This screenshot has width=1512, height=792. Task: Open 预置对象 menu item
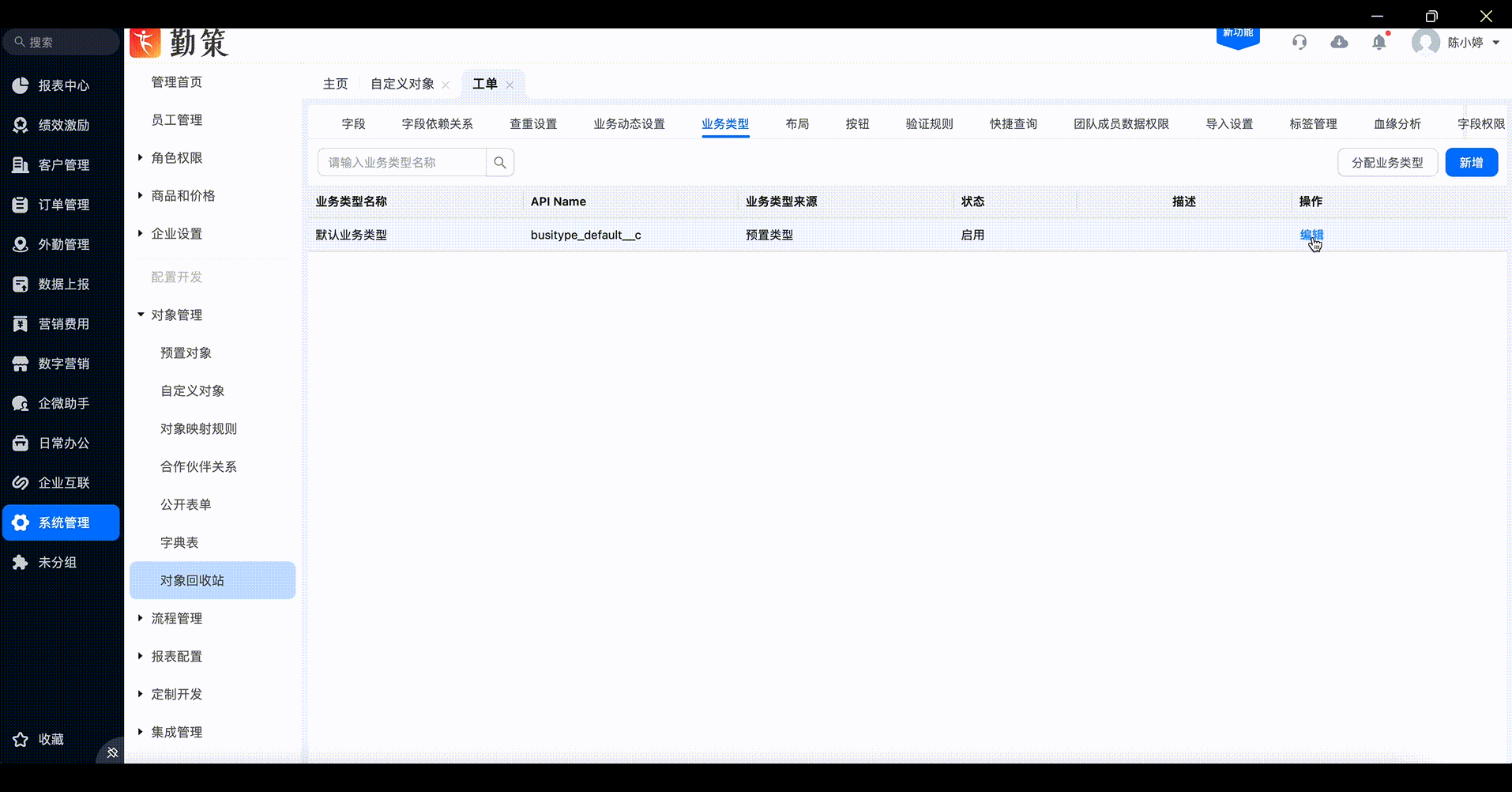pyautogui.click(x=186, y=353)
